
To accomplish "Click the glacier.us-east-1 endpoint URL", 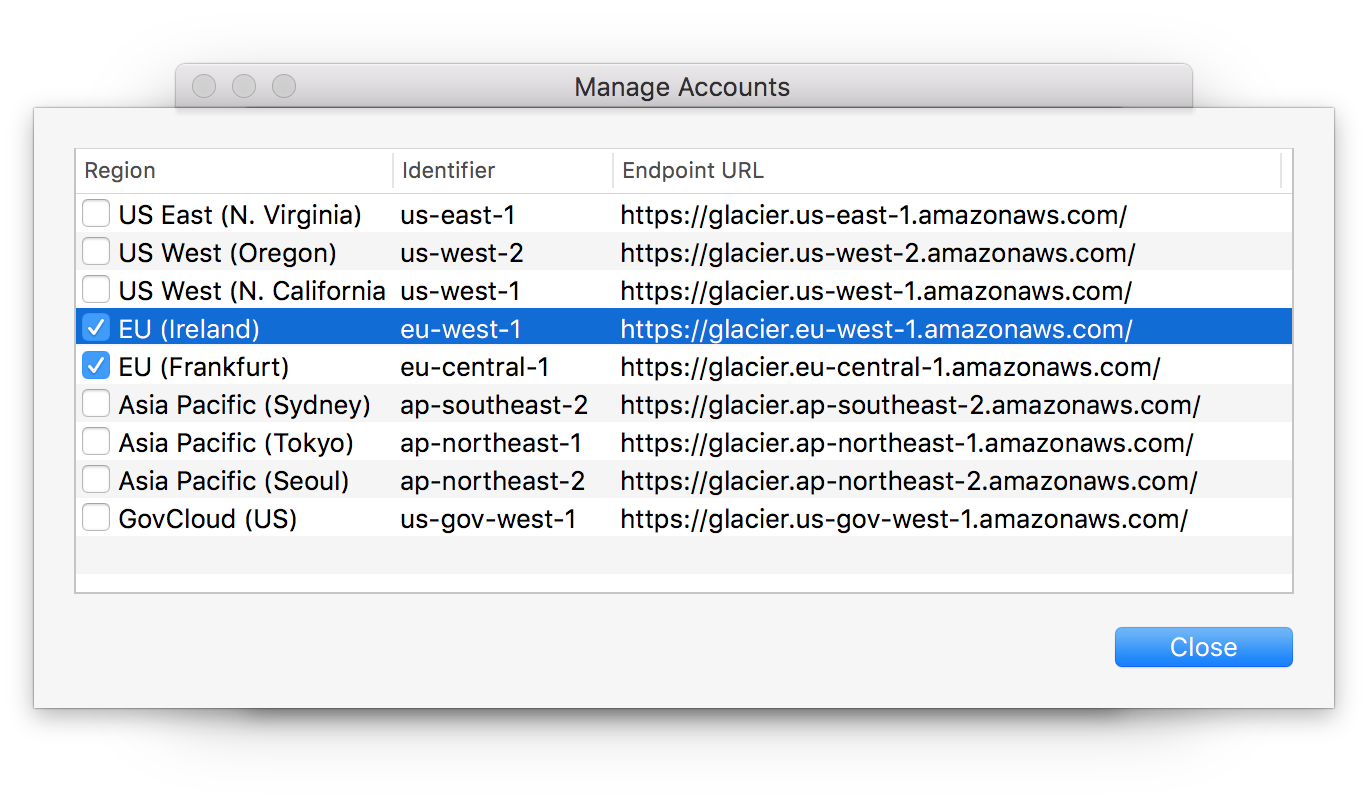I will click(874, 215).
